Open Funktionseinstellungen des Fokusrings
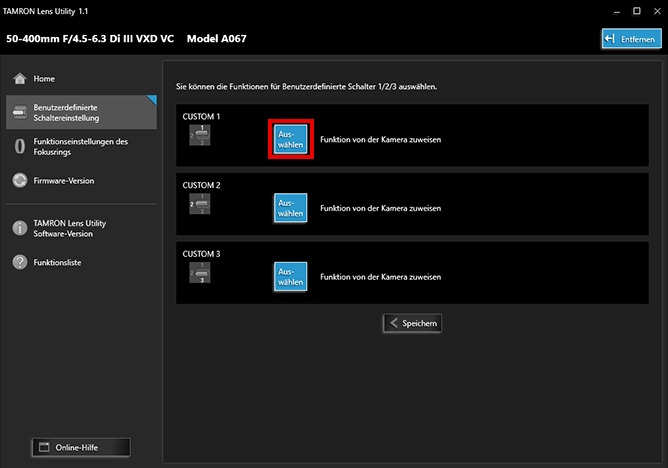Viewport: 668px width, 468px height. coord(81,146)
